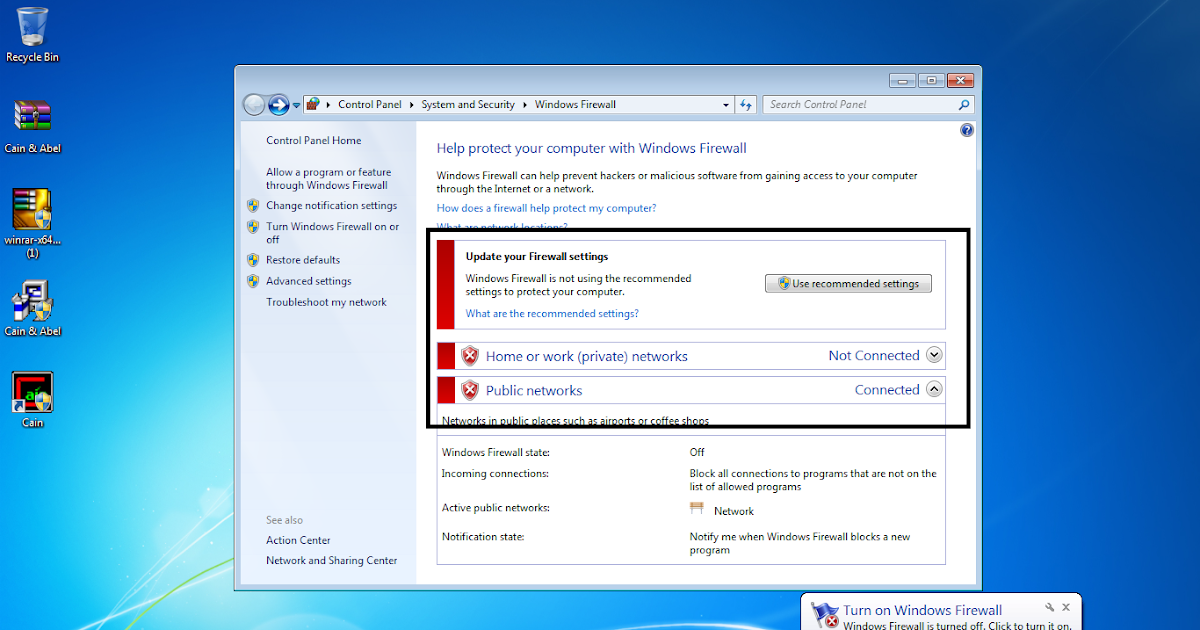Viewport: 1200px width, 630px height.
Task: Open the recent pages dropdown arrow
Action: (x=296, y=105)
